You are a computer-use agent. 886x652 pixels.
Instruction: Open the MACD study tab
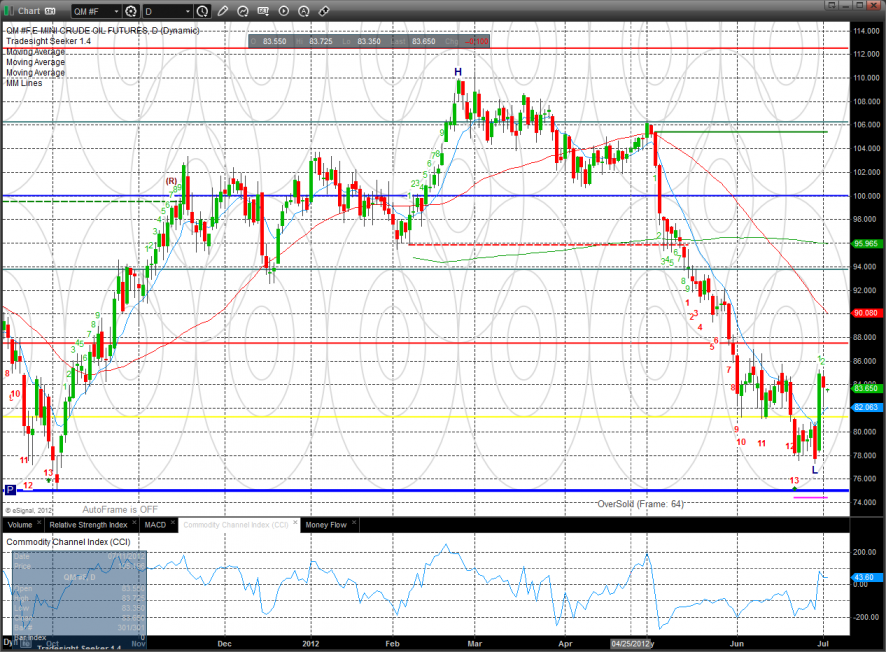(x=155, y=524)
